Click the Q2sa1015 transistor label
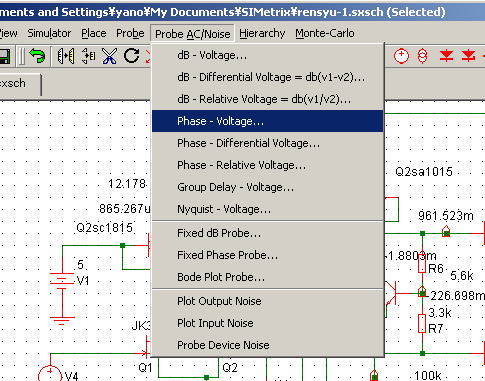Screen dimensions: 485x381 click(424, 172)
